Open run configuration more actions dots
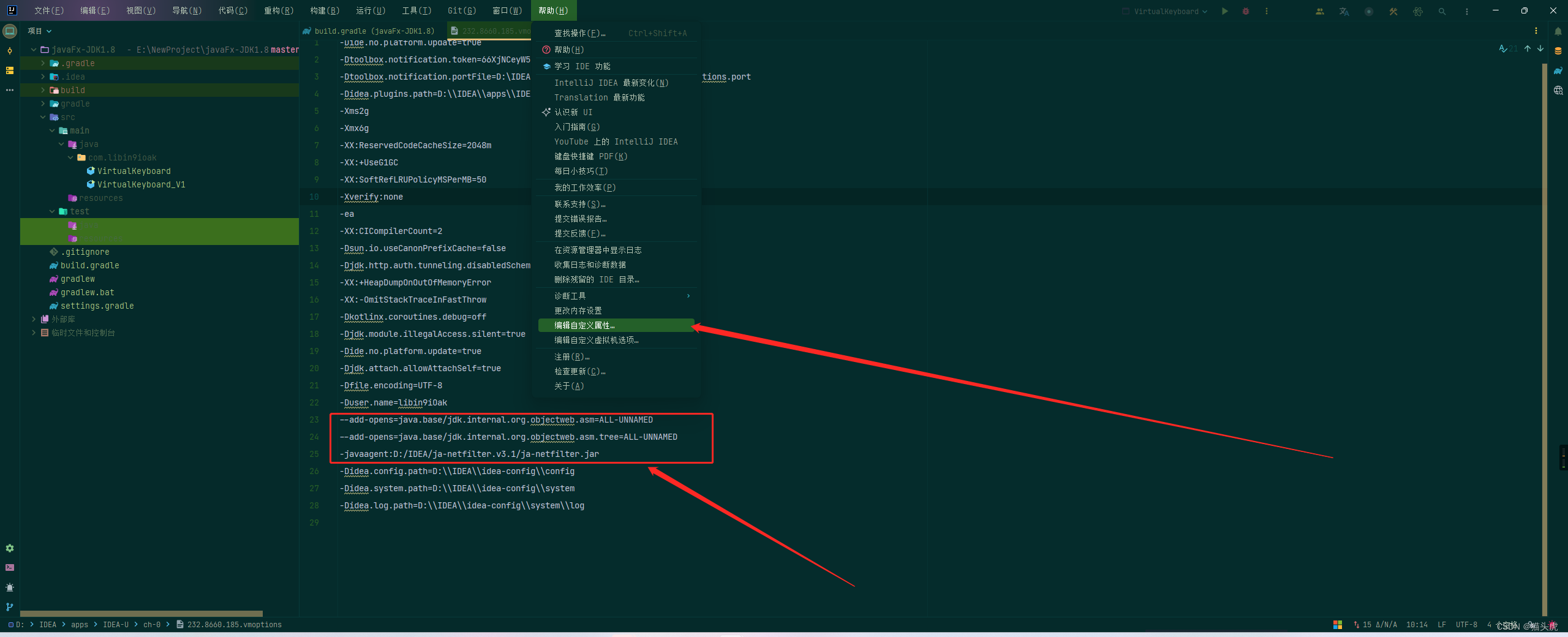This screenshot has width=1568, height=637. 1267,11
